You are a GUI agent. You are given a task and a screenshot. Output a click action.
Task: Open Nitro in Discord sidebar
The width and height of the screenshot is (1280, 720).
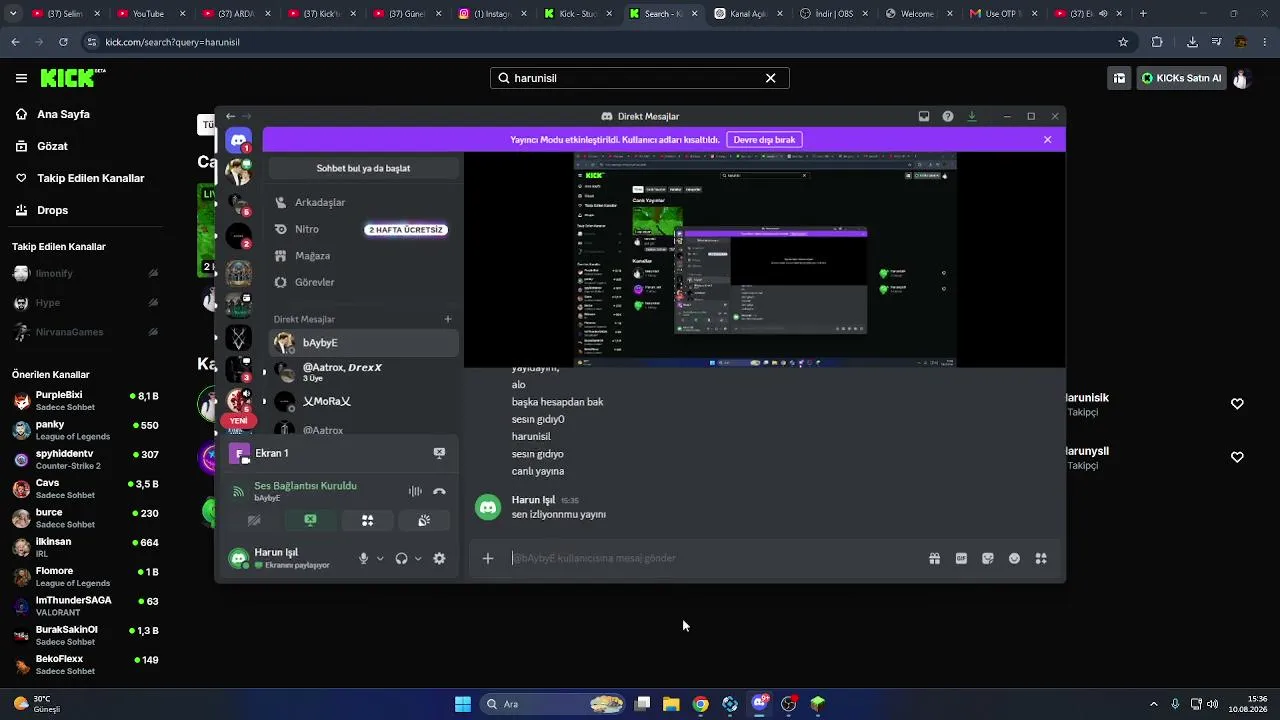pyautogui.click(x=364, y=229)
